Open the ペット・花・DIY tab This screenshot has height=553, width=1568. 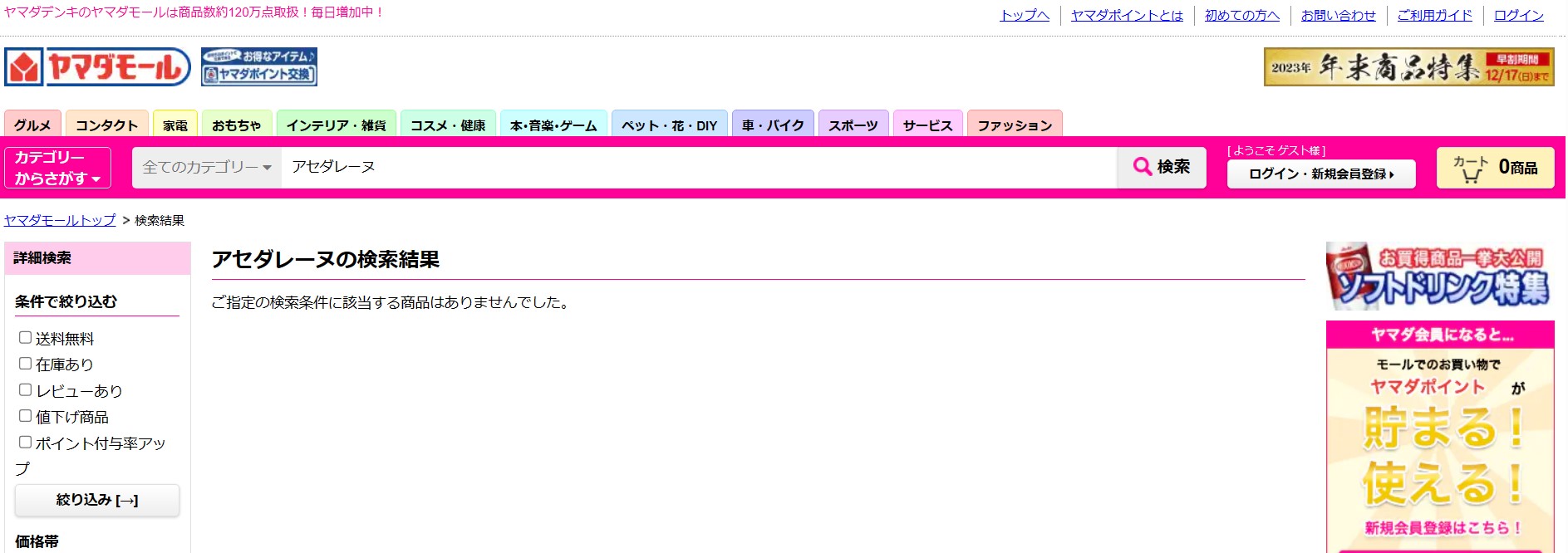click(x=669, y=125)
